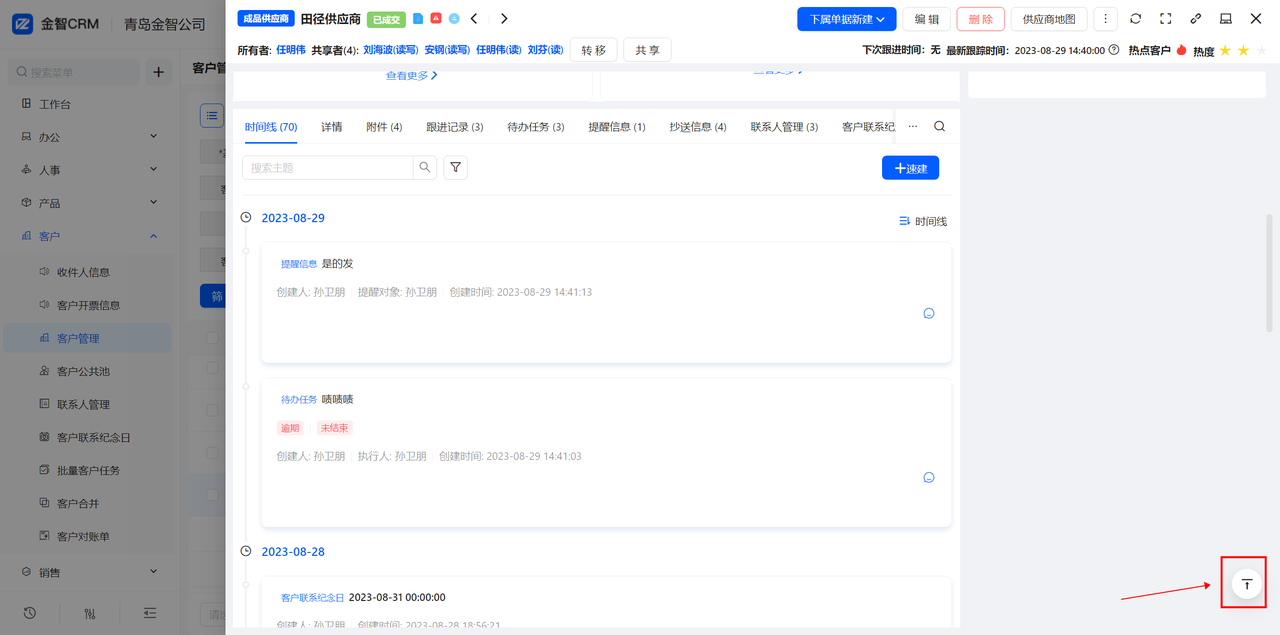Expand the 办公 sidebar menu
This screenshot has height=635, width=1280.
coord(86,137)
